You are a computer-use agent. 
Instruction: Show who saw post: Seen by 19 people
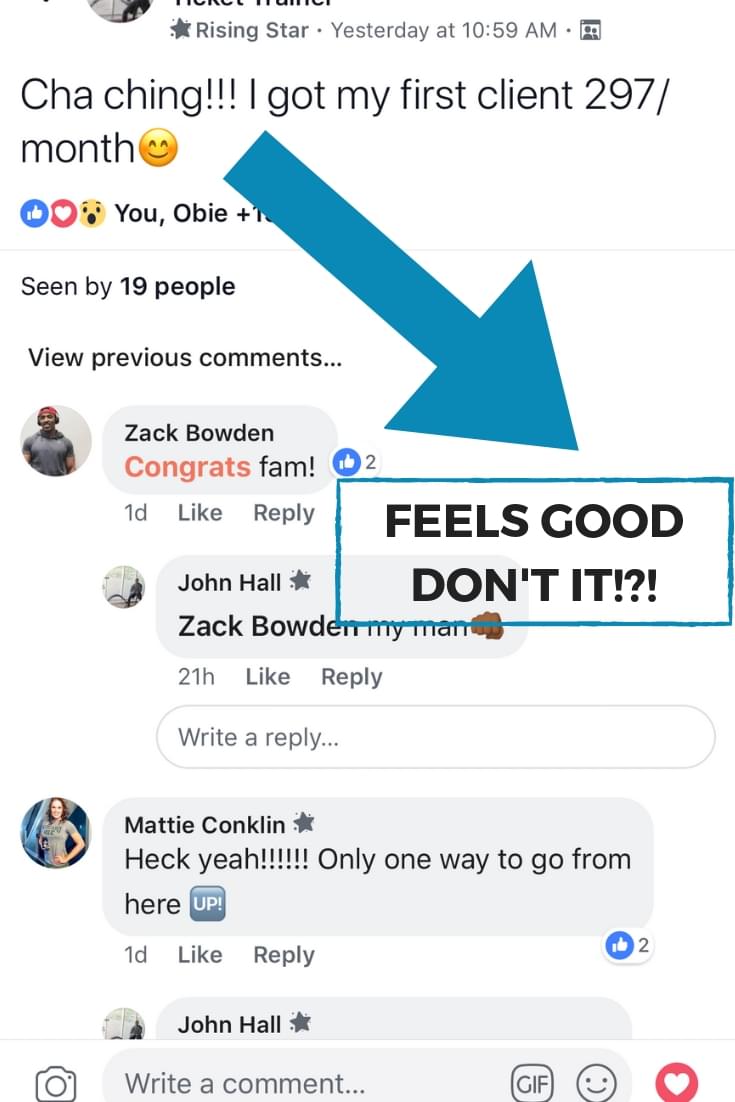click(x=128, y=287)
